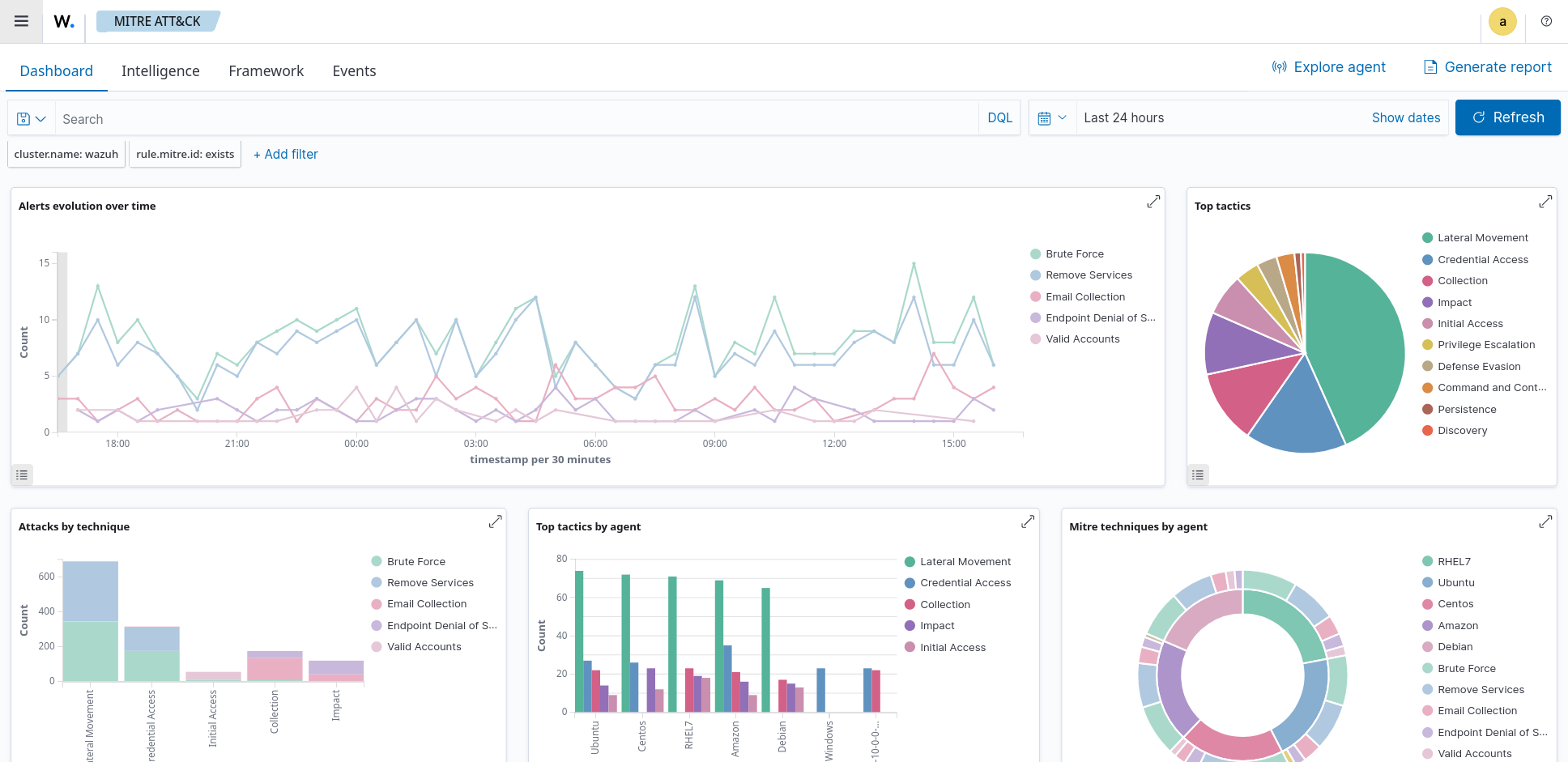
Task: Open the saved queries dropdown
Action: pos(32,119)
